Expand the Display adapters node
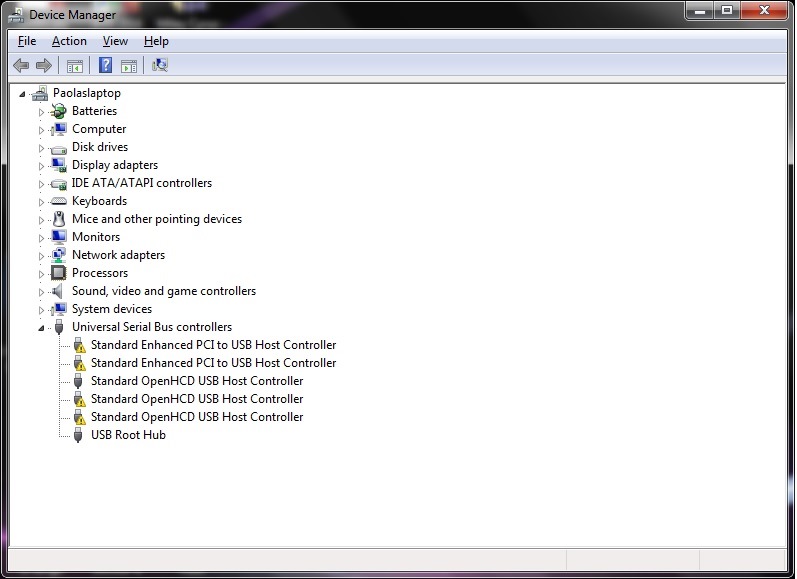797x579 pixels. coord(41,166)
